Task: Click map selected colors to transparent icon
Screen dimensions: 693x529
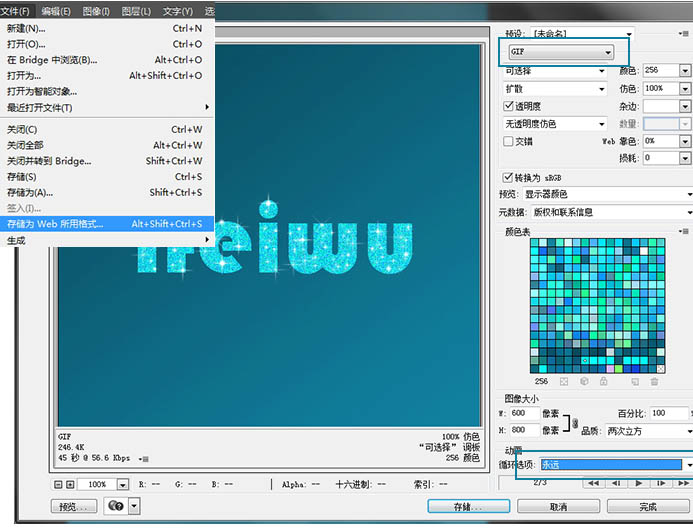Action: pyautogui.click(x=564, y=381)
